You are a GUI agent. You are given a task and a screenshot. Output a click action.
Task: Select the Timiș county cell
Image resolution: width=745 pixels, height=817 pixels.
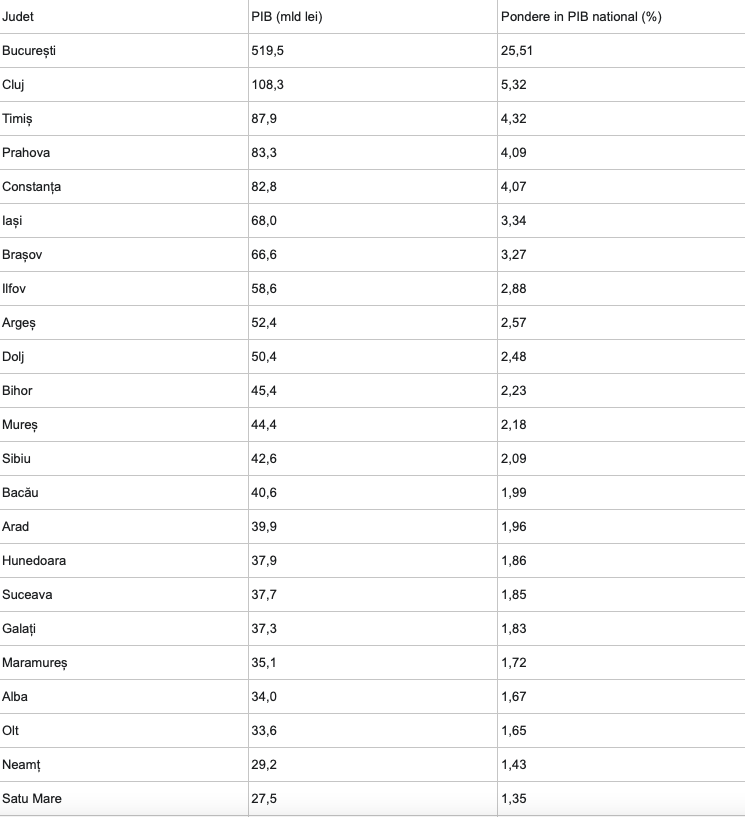click(18, 119)
